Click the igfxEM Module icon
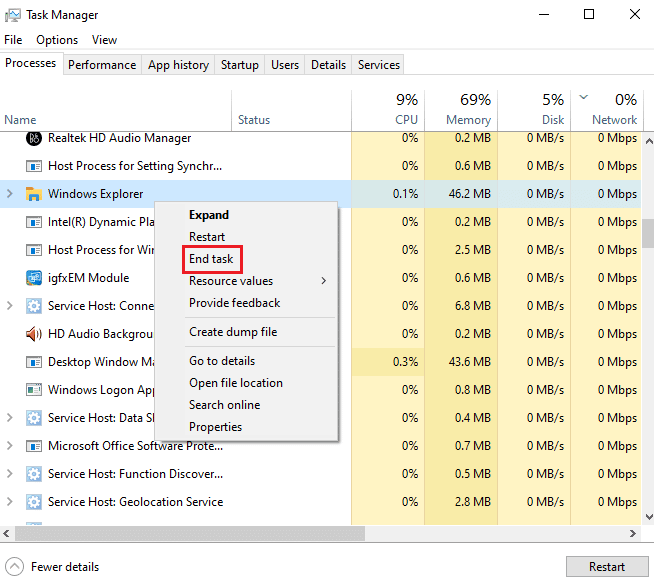This screenshot has width=654, height=585. point(34,278)
